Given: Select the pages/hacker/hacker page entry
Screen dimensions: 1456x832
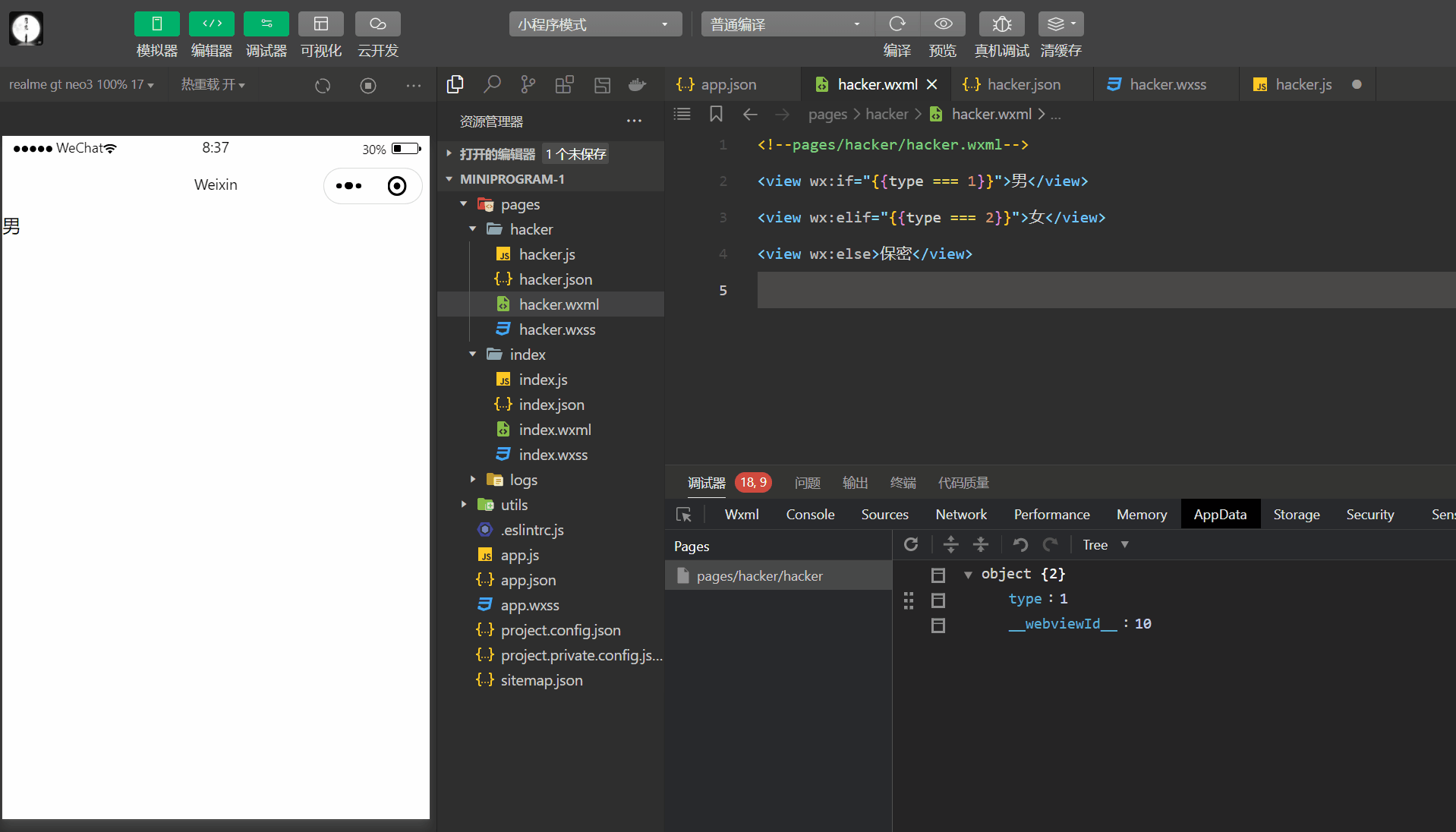Looking at the screenshot, I should point(778,576).
